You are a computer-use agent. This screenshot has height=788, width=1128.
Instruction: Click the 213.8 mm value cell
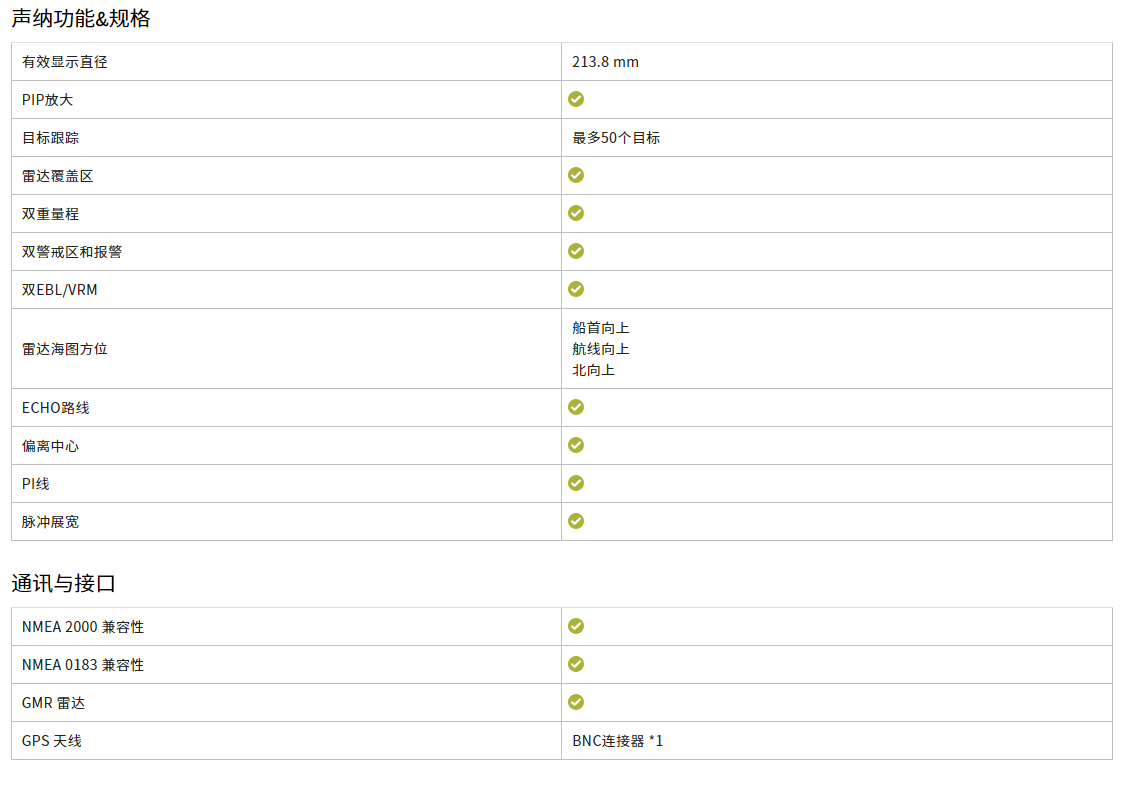(x=837, y=62)
